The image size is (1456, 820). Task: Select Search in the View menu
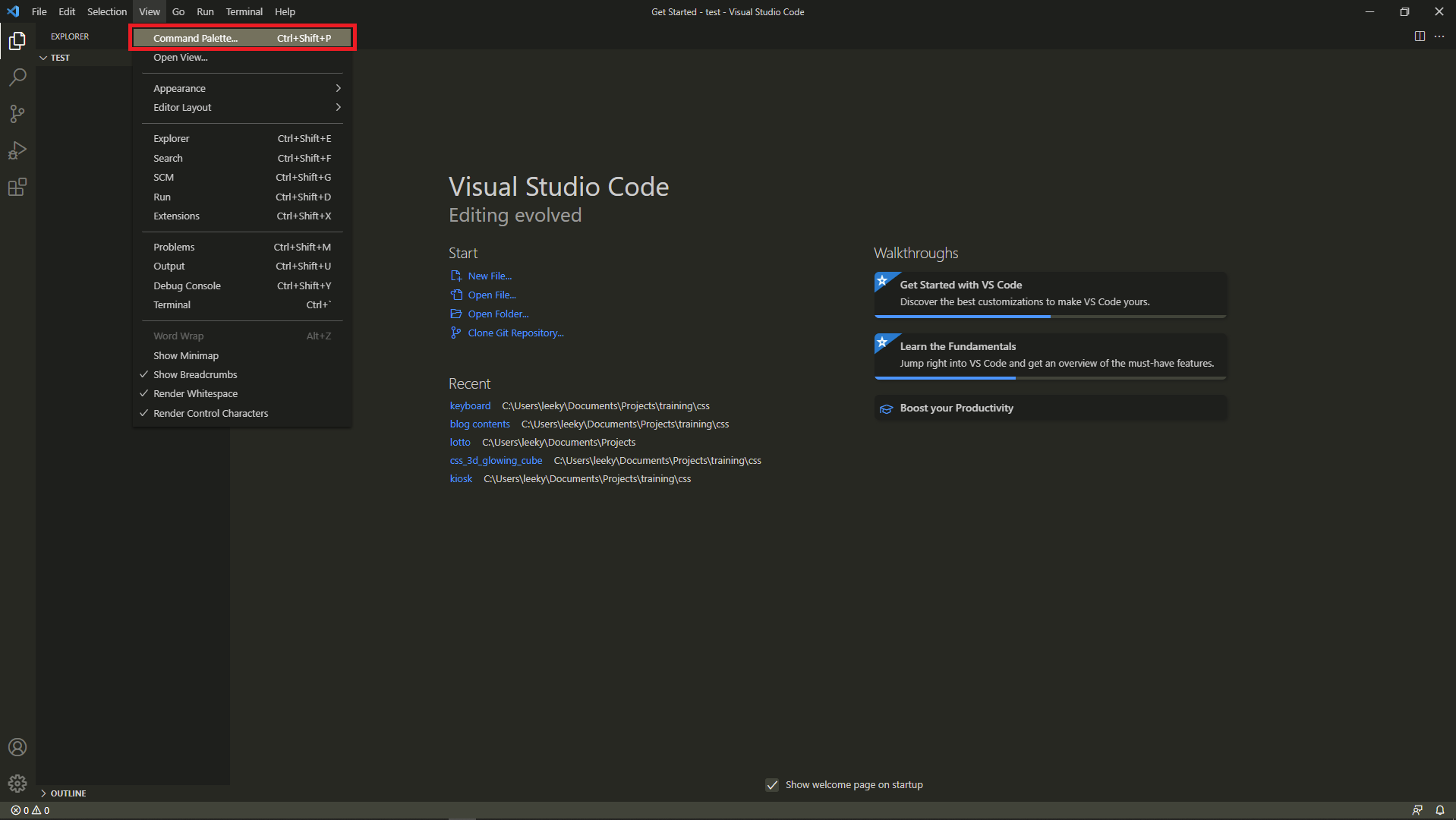241,158
